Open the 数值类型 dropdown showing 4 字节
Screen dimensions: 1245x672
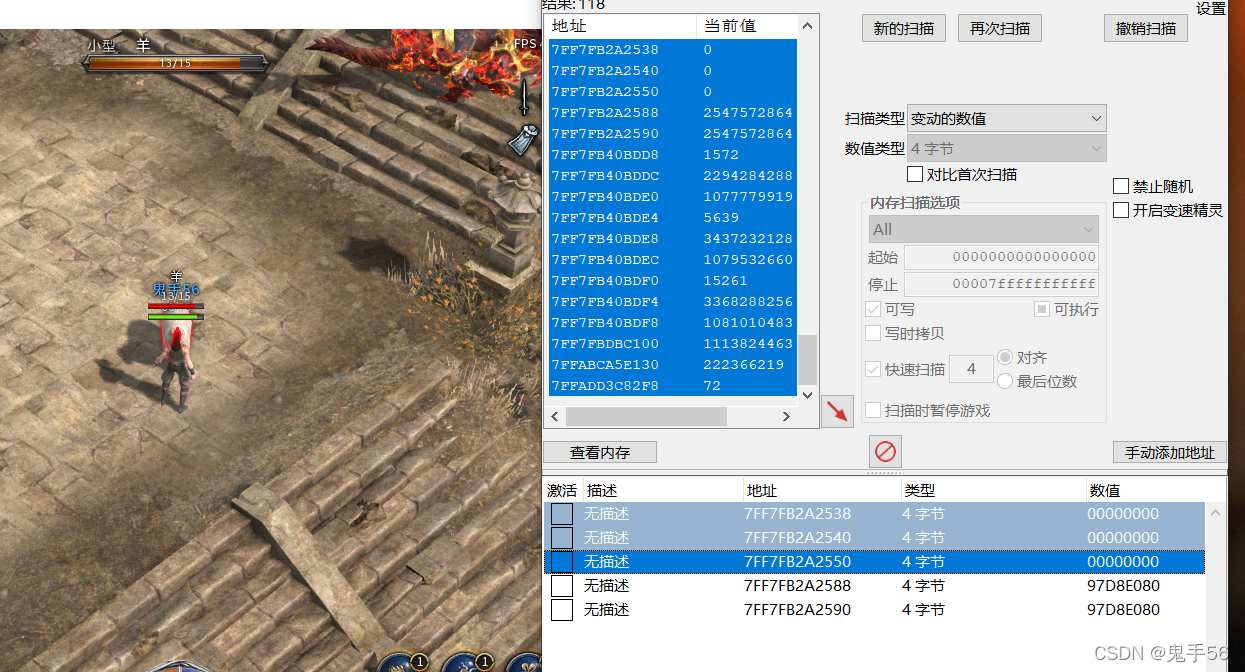tap(1006, 148)
